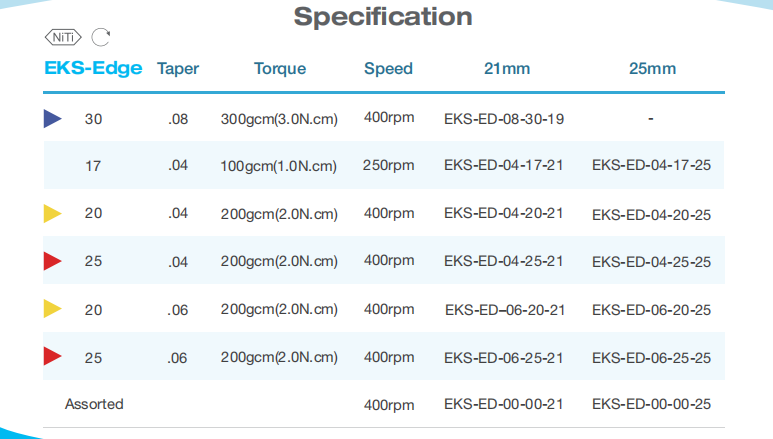Click the NiTi badge icon
773x439 pixels.
pos(63,38)
